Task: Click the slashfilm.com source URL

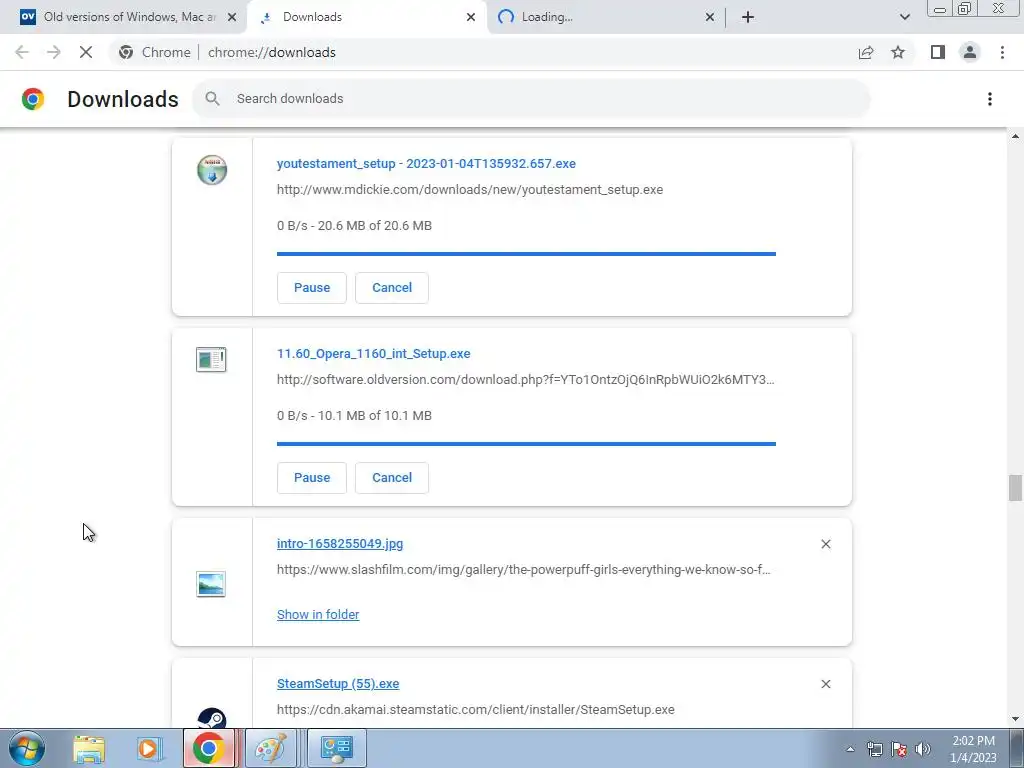Action: (x=523, y=570)
